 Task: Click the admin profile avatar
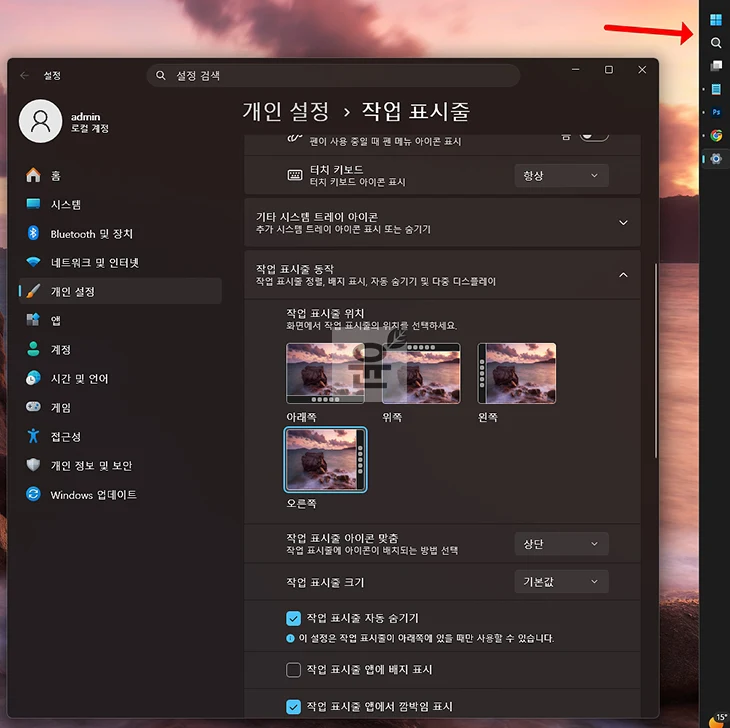click(x=41, y=121)
